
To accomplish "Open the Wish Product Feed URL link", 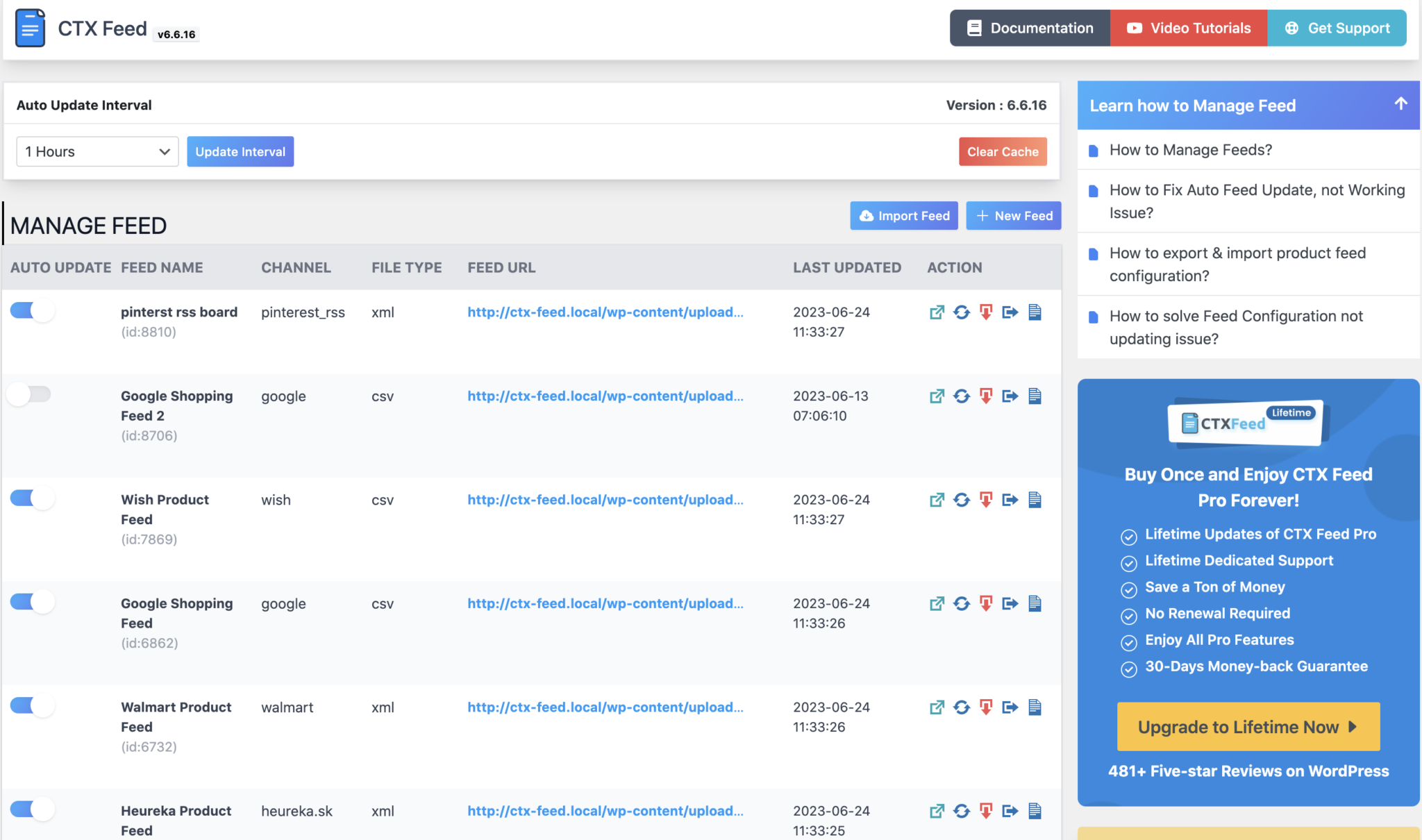I will (605, 499).
